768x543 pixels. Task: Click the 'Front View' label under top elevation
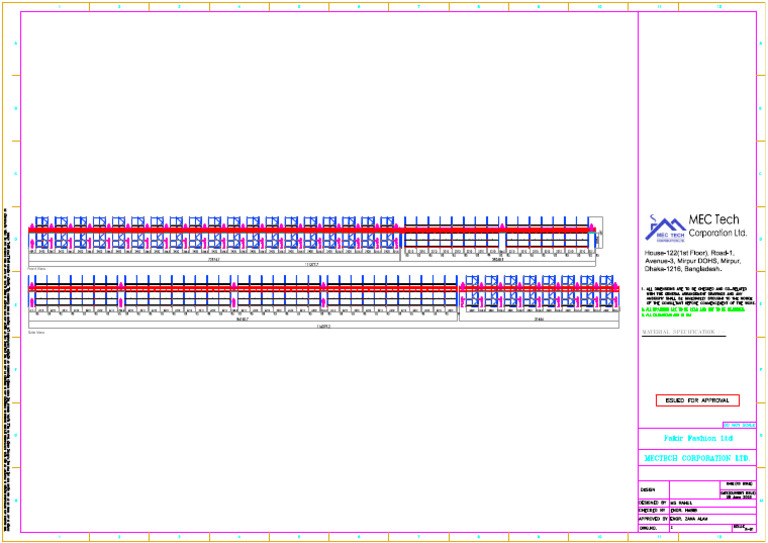[x=36, y=269]
